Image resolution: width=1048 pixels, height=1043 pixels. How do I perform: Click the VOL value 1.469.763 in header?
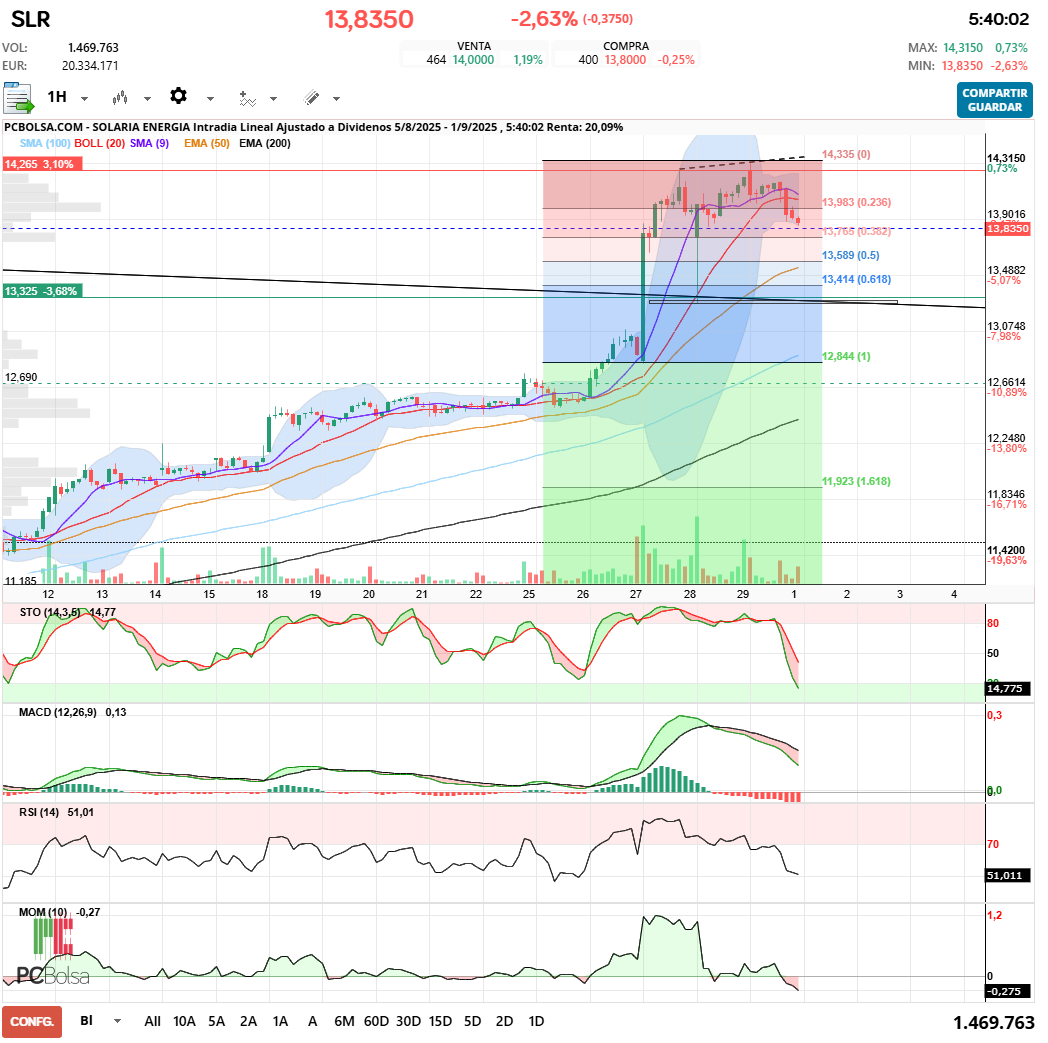(93, 47)
